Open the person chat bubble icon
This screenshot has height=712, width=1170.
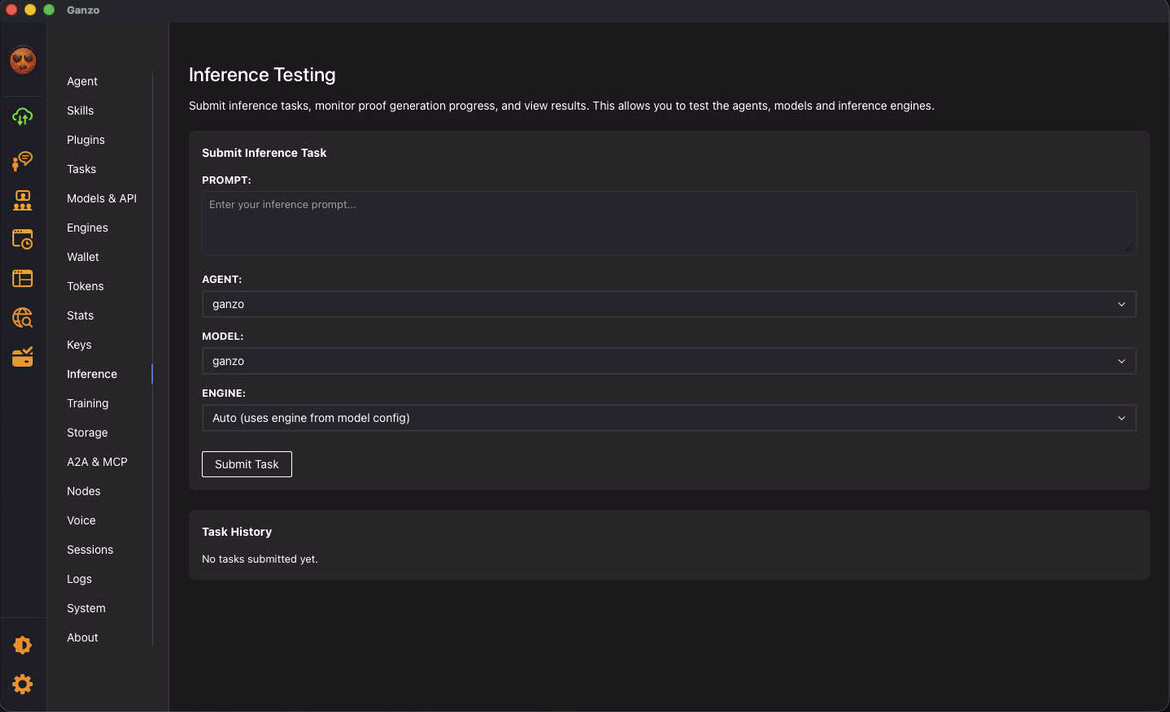(22, 160)
